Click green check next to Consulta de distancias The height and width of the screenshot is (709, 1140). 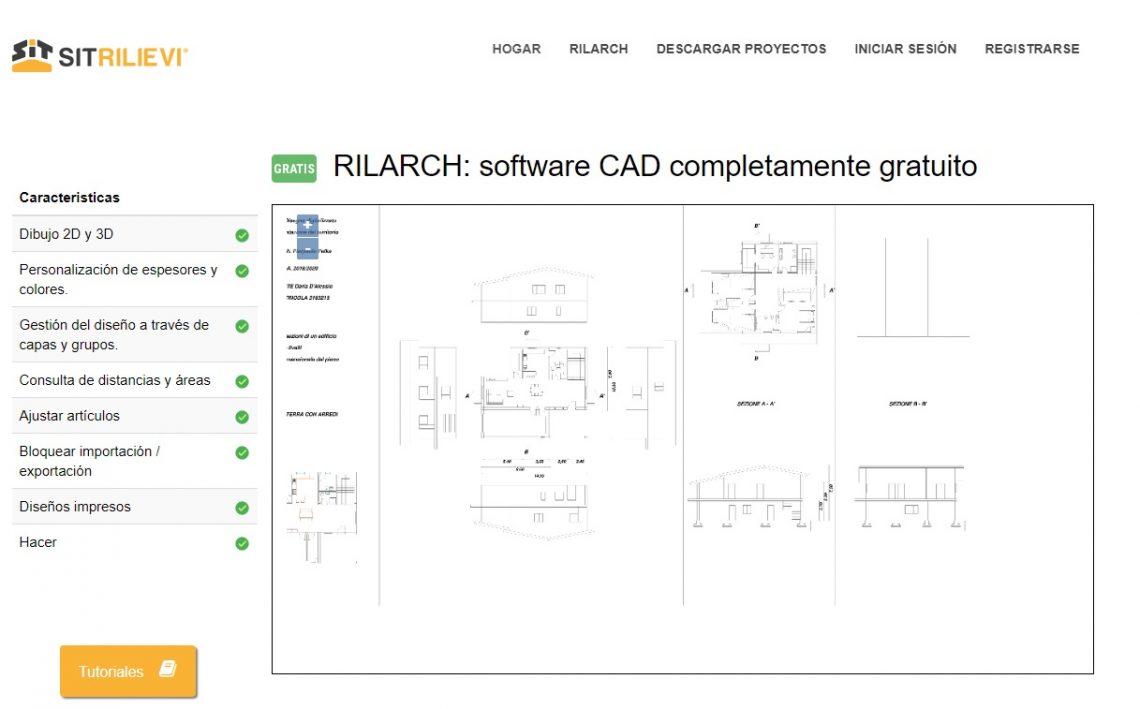pos(242,381)
